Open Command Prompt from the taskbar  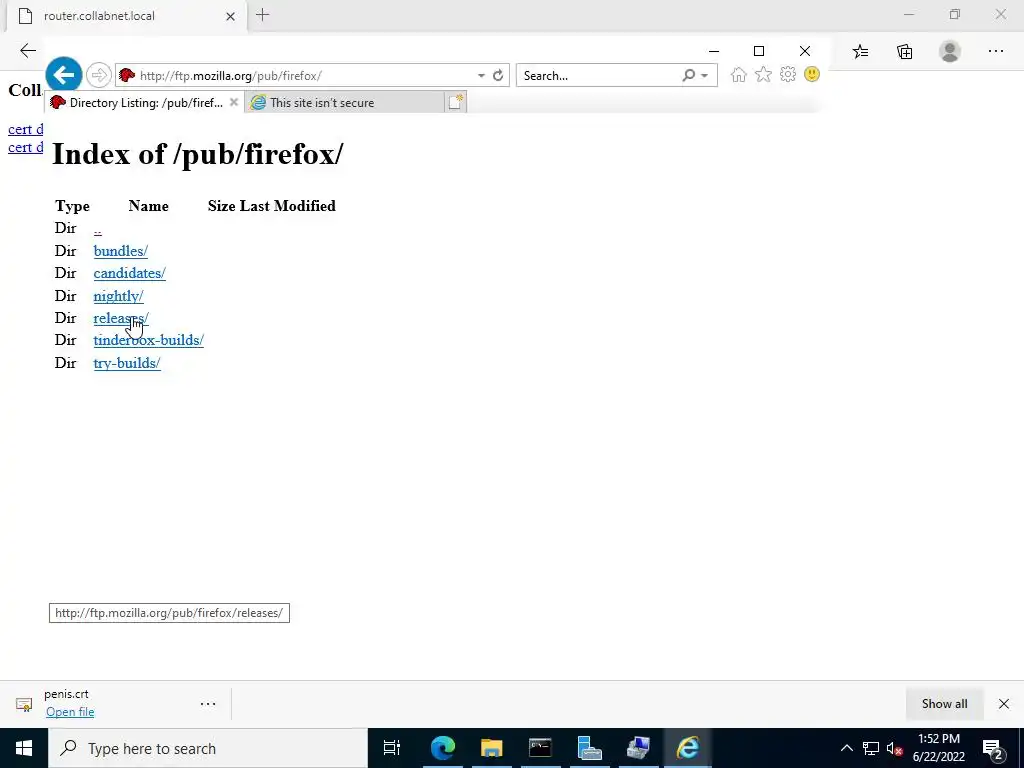coord(540,748)
